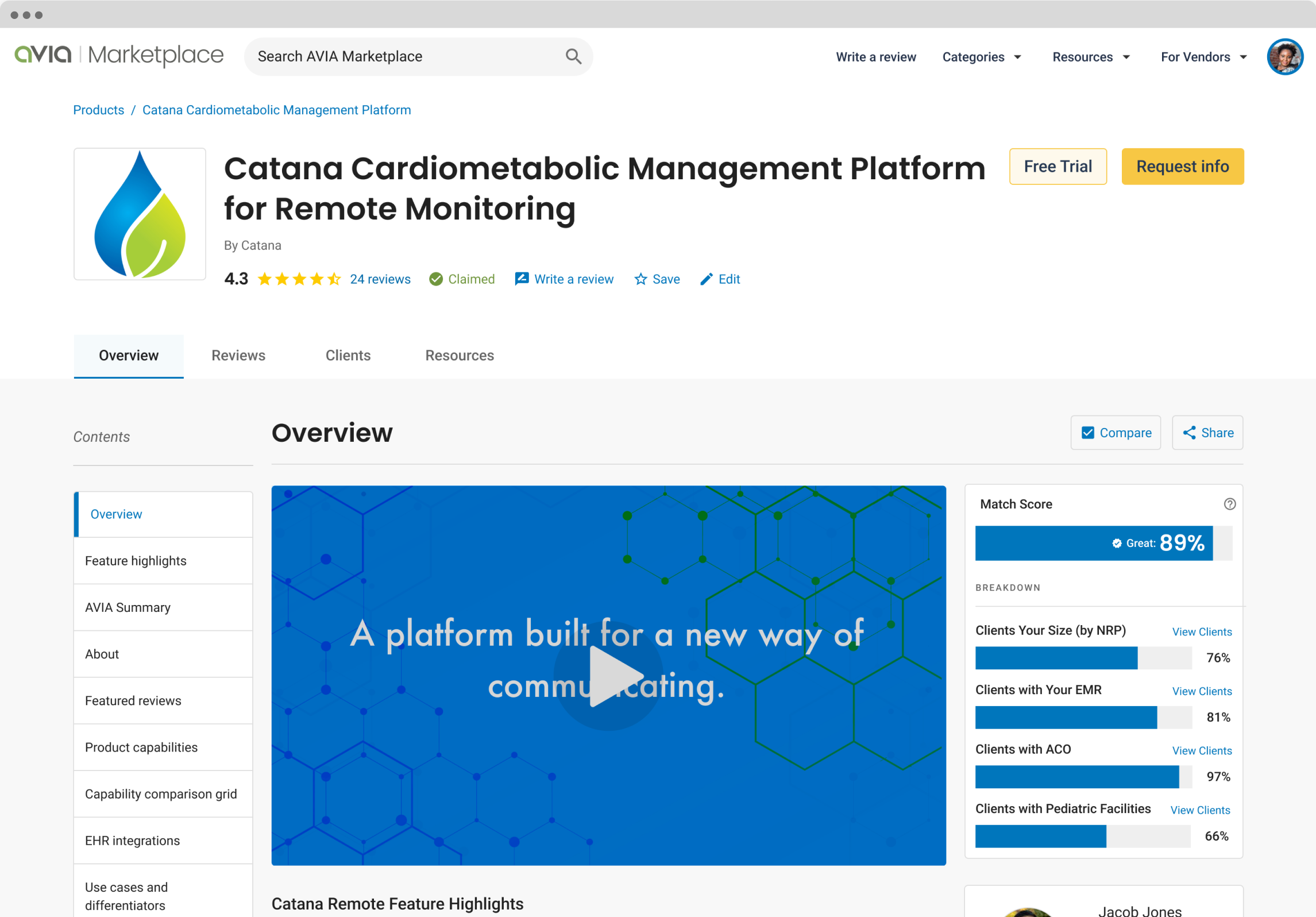Click the 89% match score bar

pyautogui.click(x=1094, y=543)
